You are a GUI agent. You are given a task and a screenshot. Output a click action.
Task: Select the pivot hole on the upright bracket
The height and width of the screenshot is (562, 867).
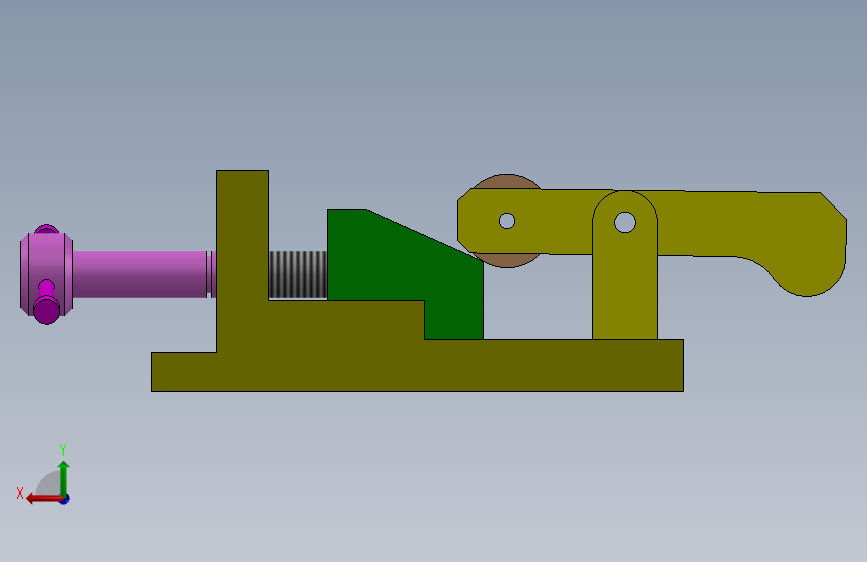tap(625, 222)
